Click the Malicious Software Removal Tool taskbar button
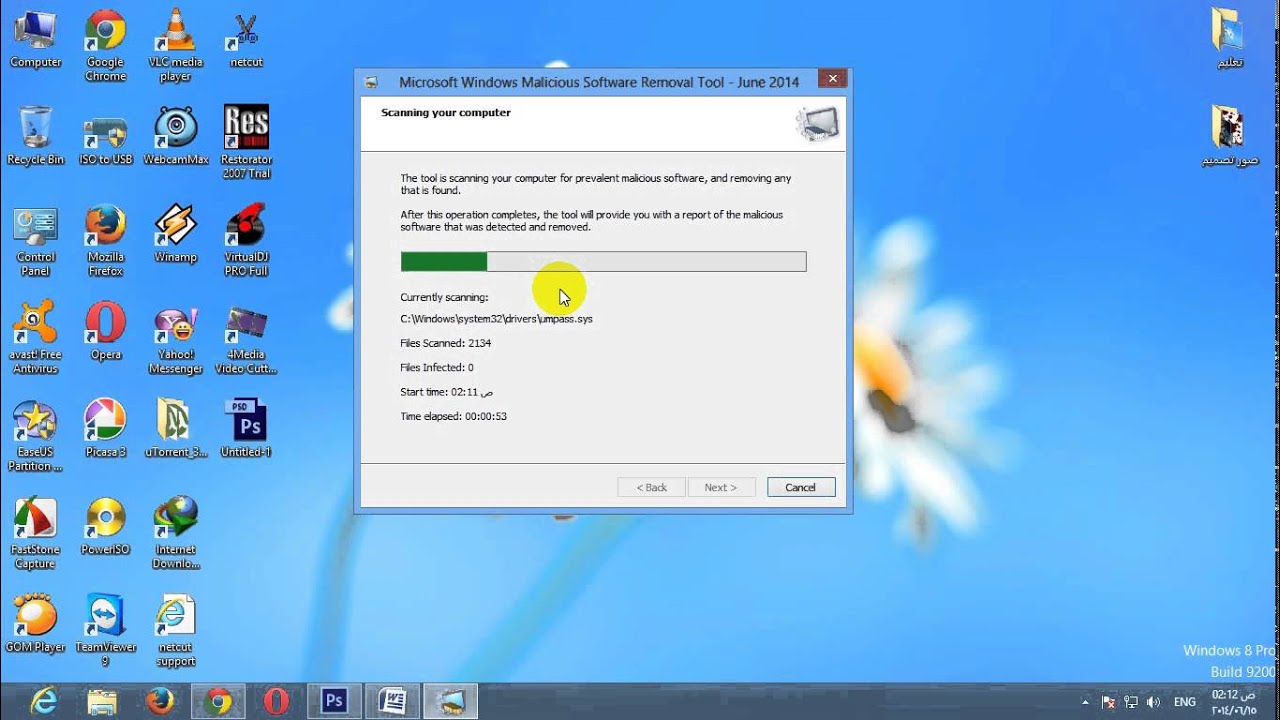This screenshot has height=720, width=1280. coord(450,701)
